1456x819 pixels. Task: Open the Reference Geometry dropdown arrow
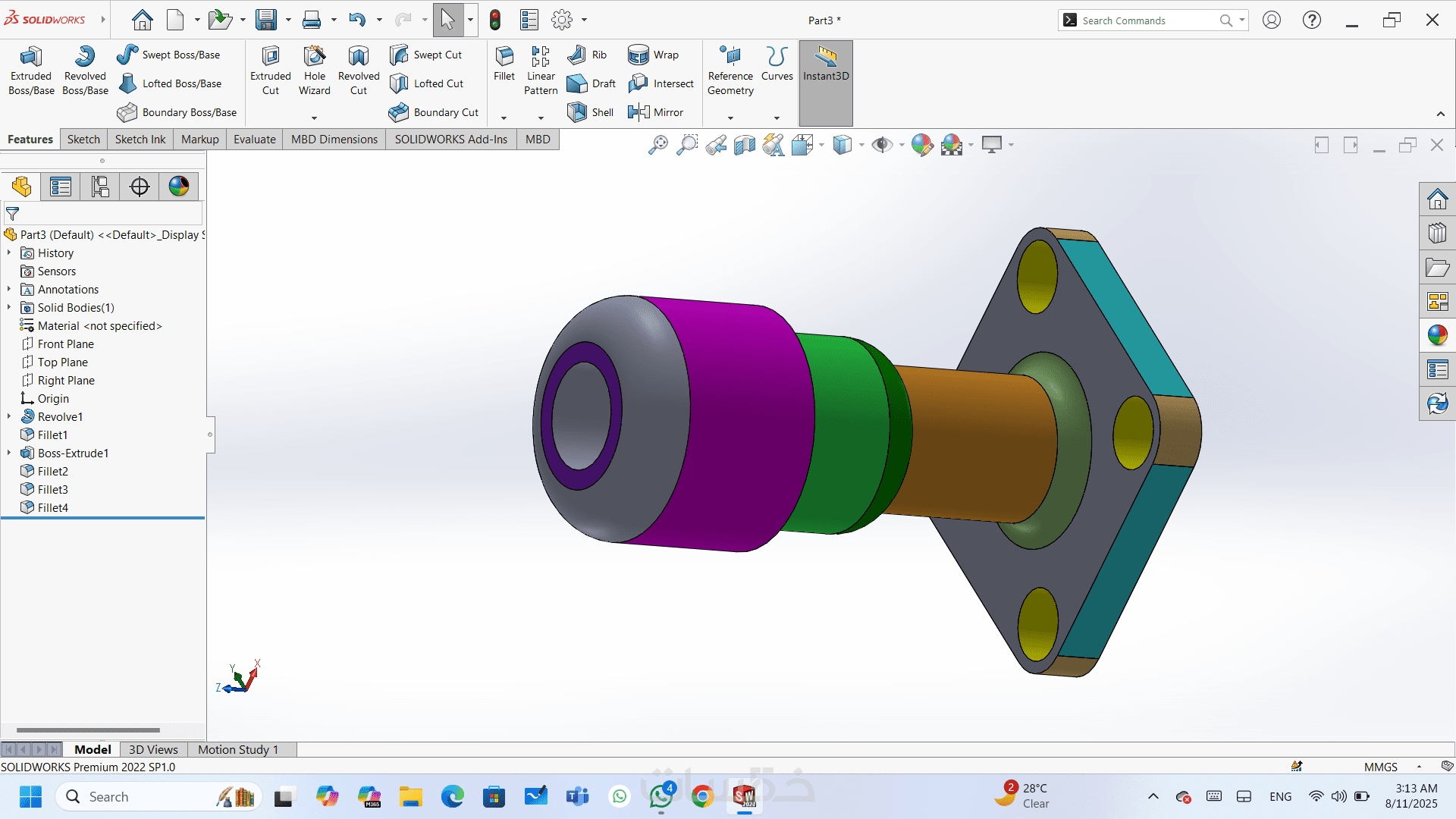click(x=730, y=118)
